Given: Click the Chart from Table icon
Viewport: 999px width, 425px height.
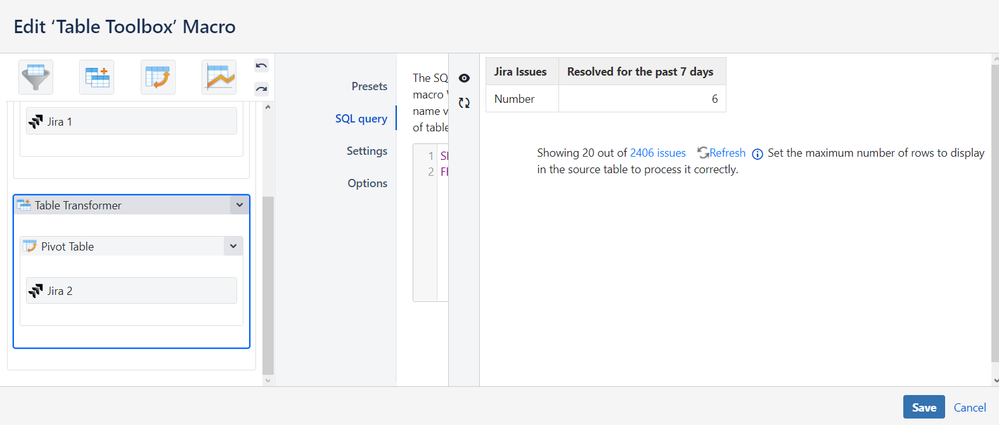Looking at the screenshot, I should [218, 76].
